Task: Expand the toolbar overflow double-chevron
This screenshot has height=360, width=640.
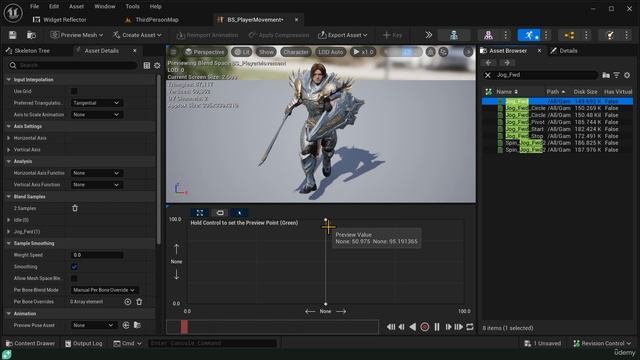Action: click(428, 35)
